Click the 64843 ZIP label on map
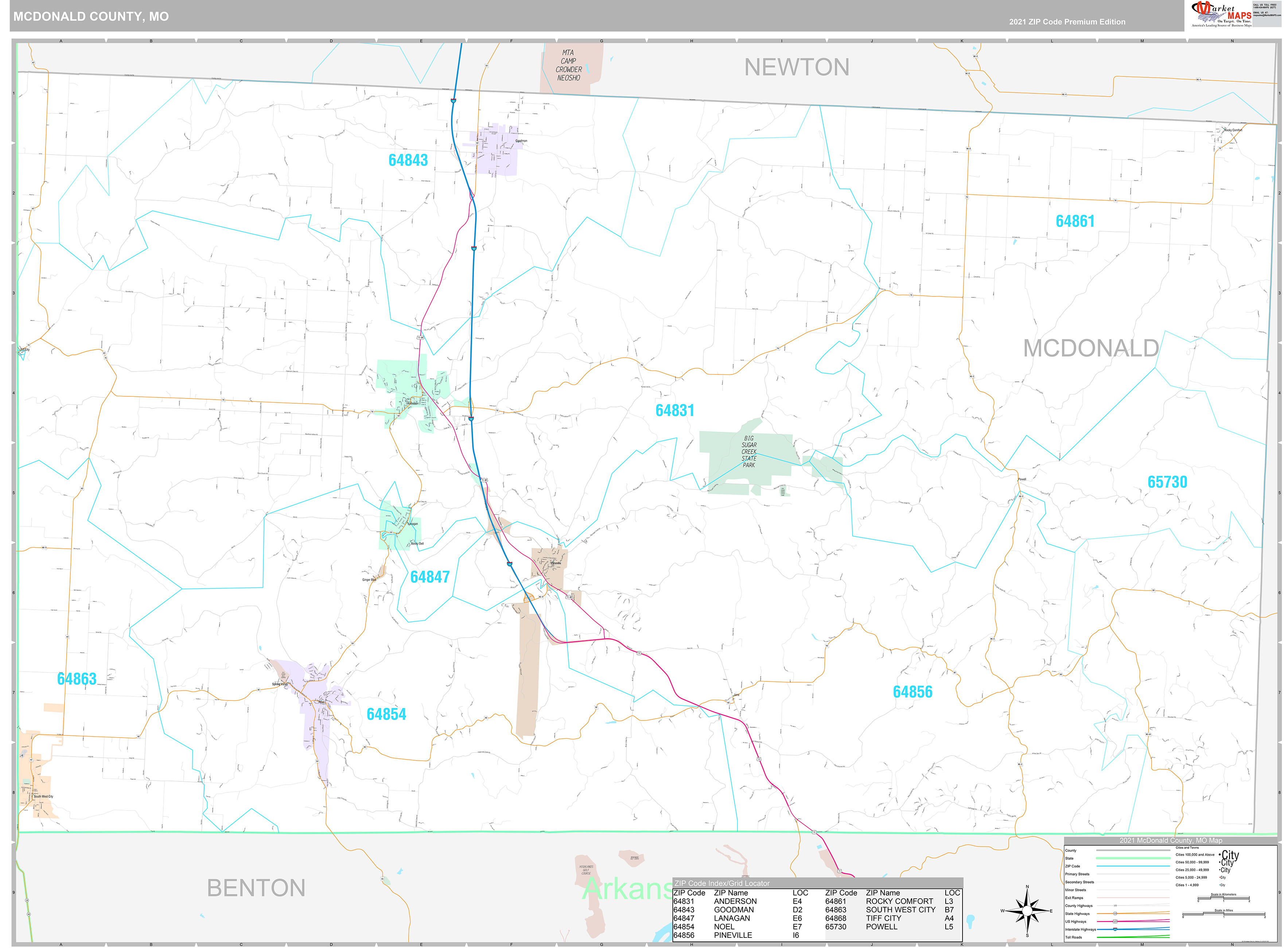 coord(408,160)
